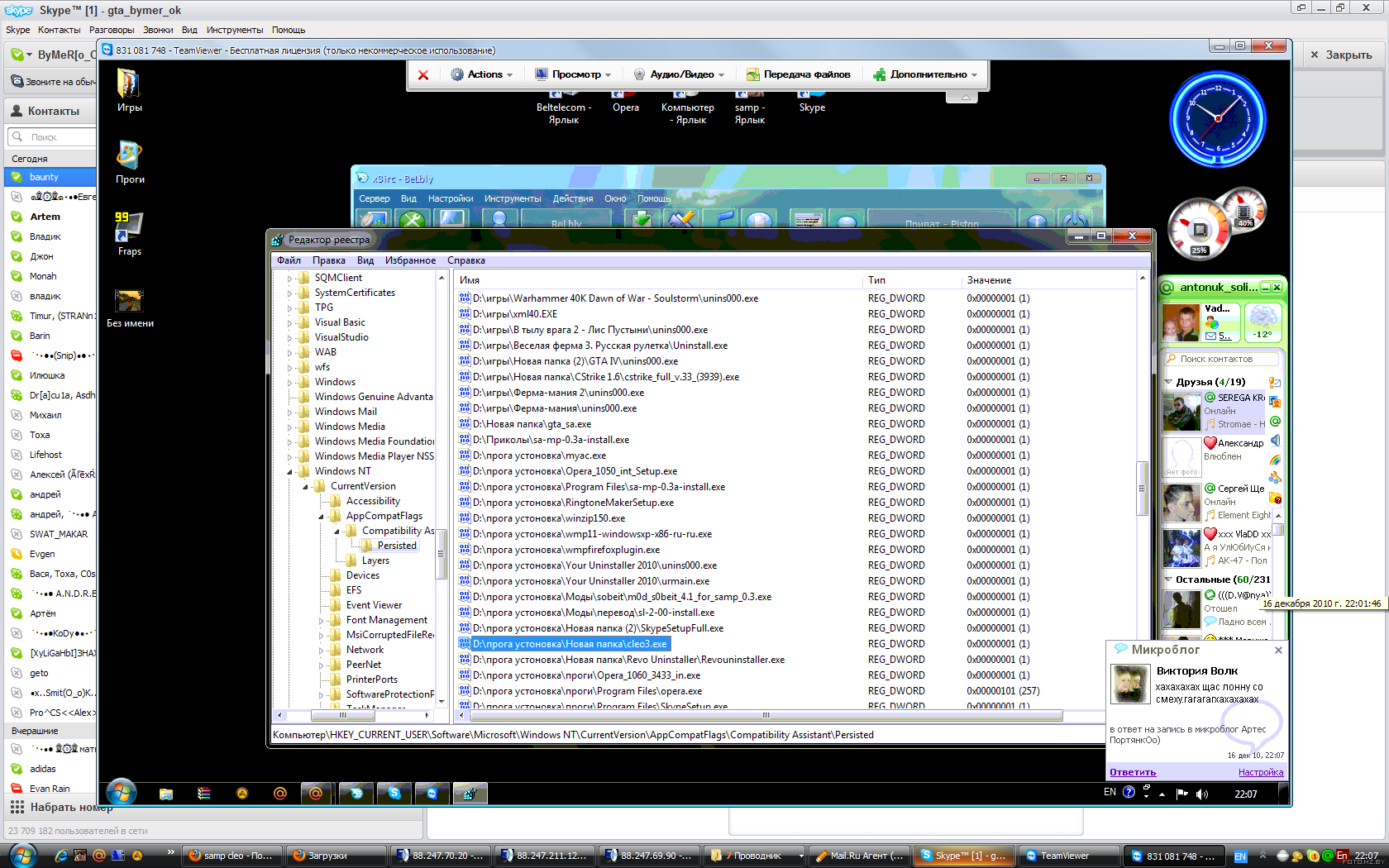
Task: Open the Звонки menu in Skype
Action: pyautogui.click(x=158, y=30)
